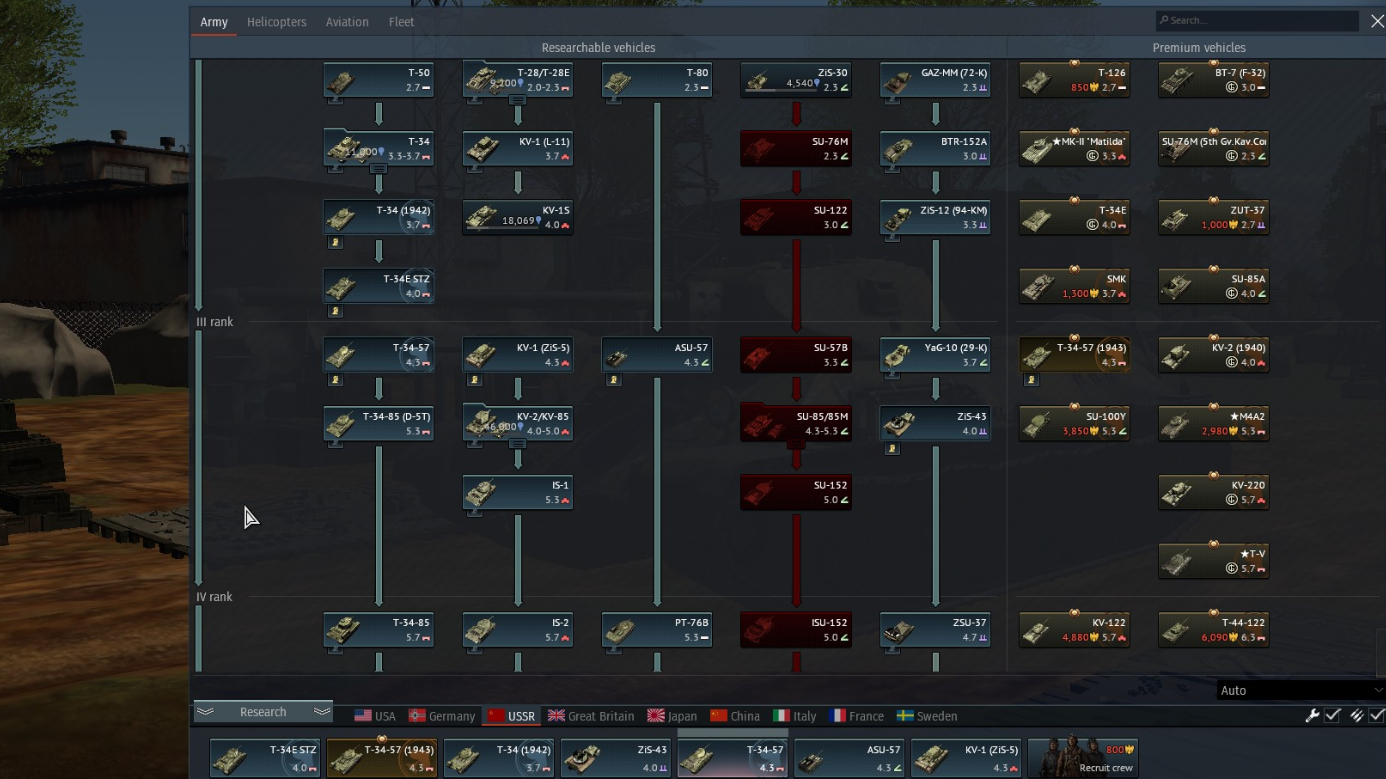Select ASU-57 in the crew bar

[x=851, y=758]
